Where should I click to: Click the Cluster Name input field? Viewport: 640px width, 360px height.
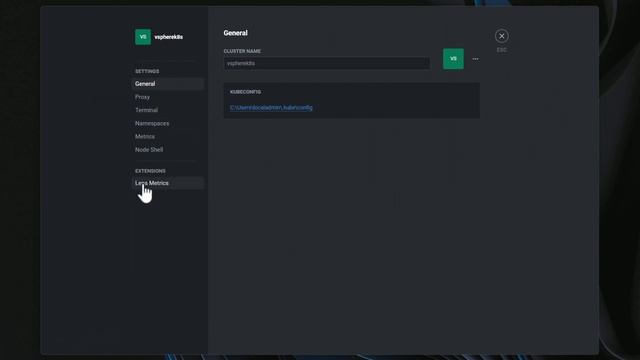(327, 63)
